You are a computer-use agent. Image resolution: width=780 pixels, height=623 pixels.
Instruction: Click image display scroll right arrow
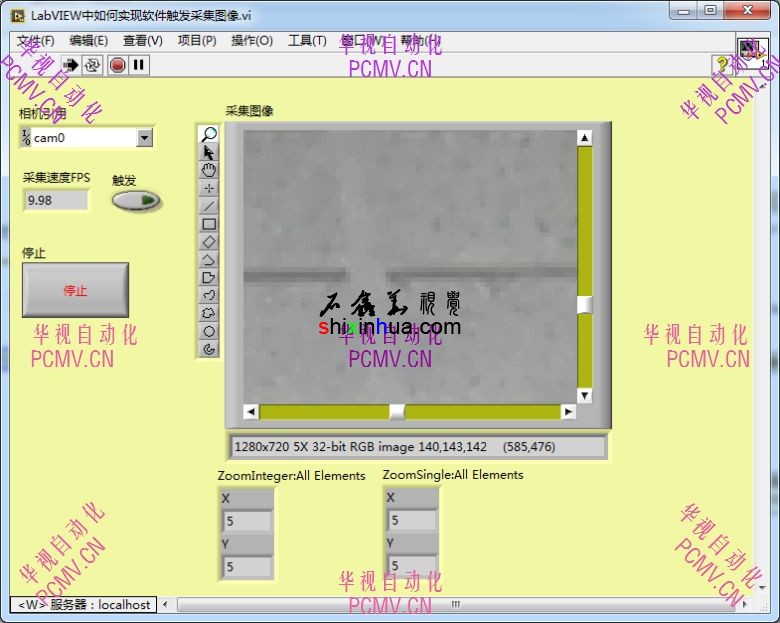pos(568,412)
